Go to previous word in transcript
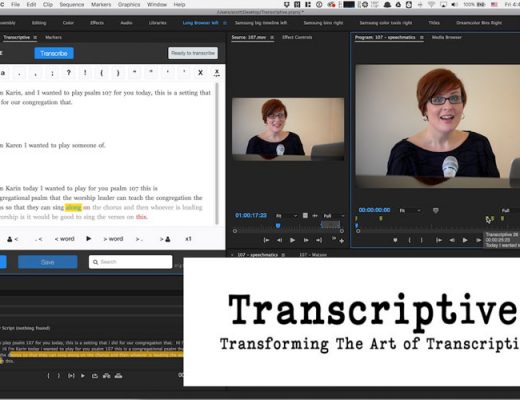520x400 pixels. (x=64, y=239)
